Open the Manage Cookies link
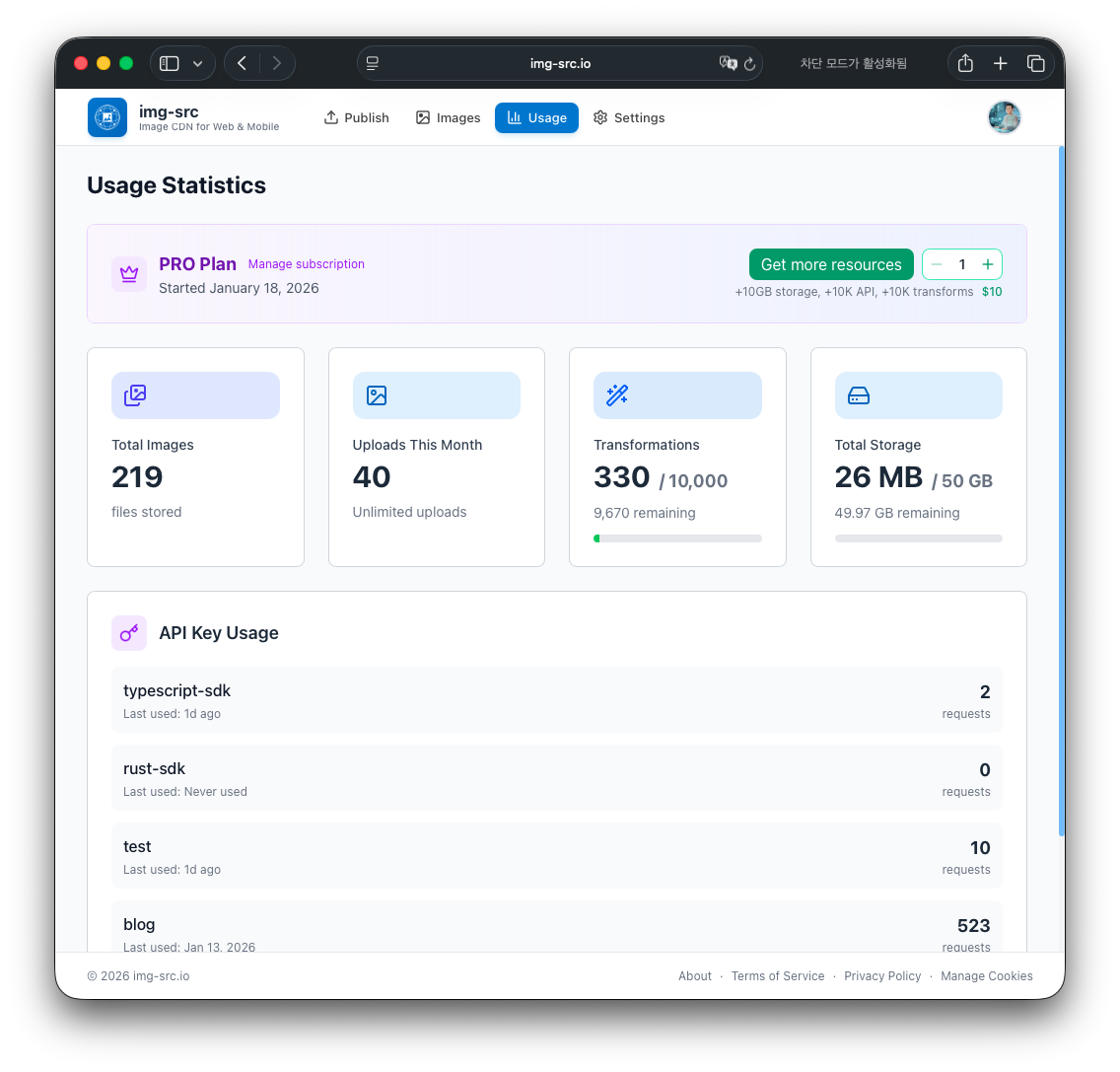 coord(987,976)
